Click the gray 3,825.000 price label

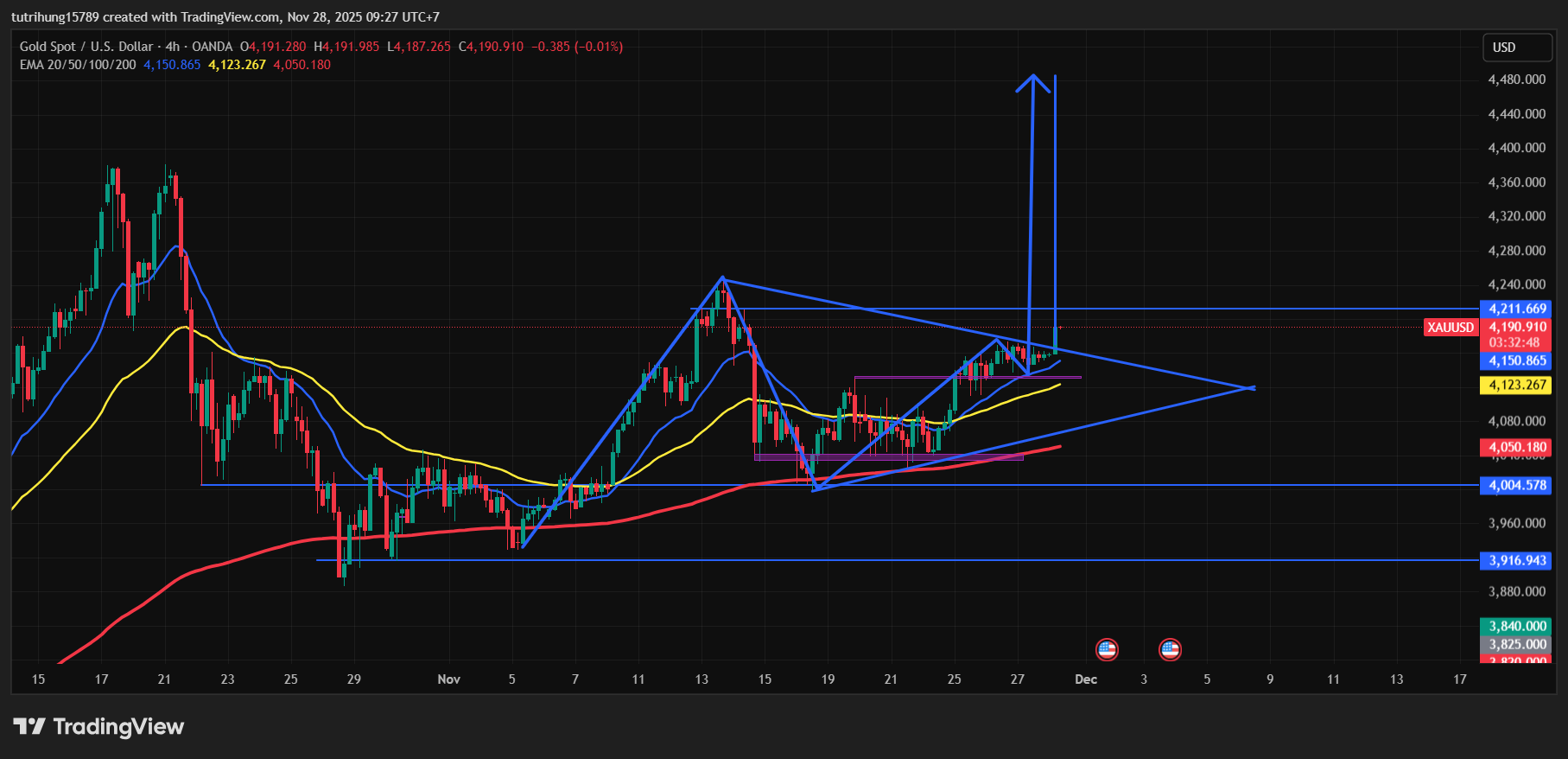1516,644
